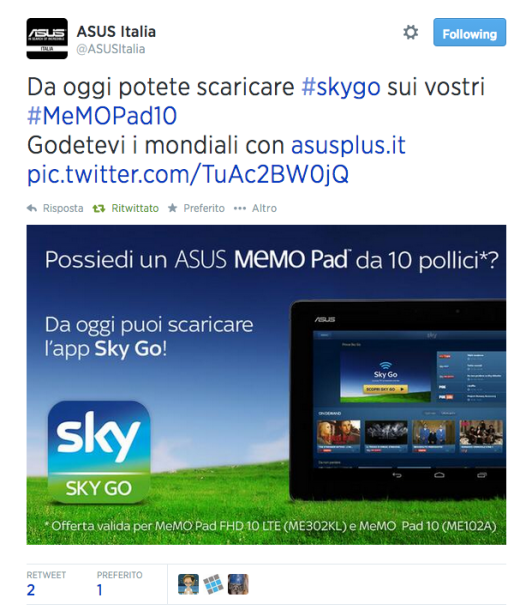Viewport: 520px width, 610px height.
Task: Click the settings gear icon
Action: (410, 32)
